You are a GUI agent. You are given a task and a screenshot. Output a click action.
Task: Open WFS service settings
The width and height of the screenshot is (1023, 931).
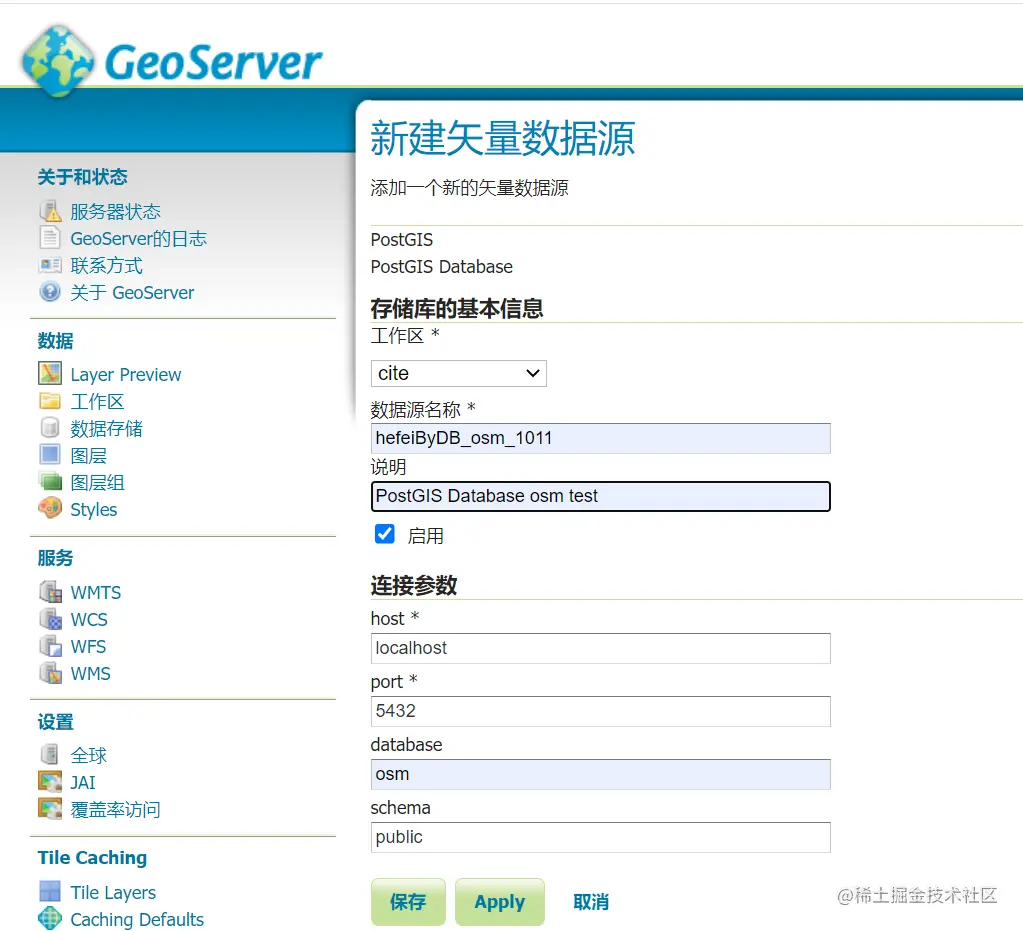pyautogui.click(x=88, y=647)
